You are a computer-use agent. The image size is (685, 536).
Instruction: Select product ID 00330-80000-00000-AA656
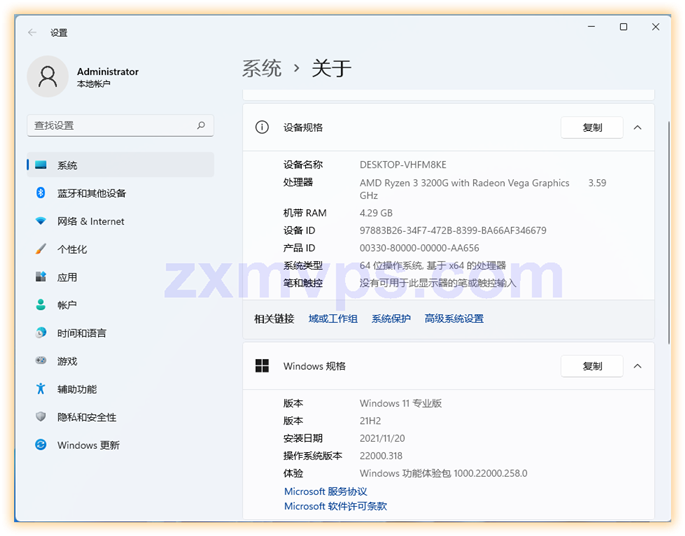click(x=419, y=248)
